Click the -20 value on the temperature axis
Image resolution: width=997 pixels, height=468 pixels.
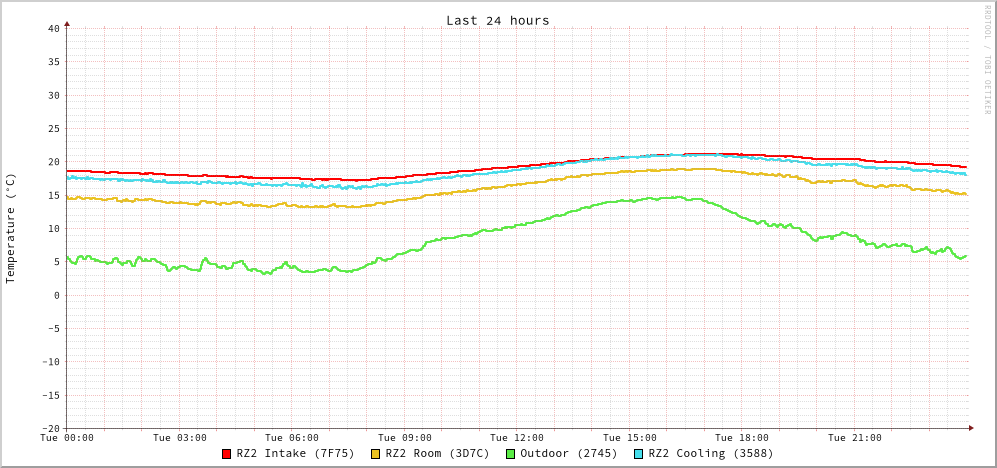[x=50, y=428]
